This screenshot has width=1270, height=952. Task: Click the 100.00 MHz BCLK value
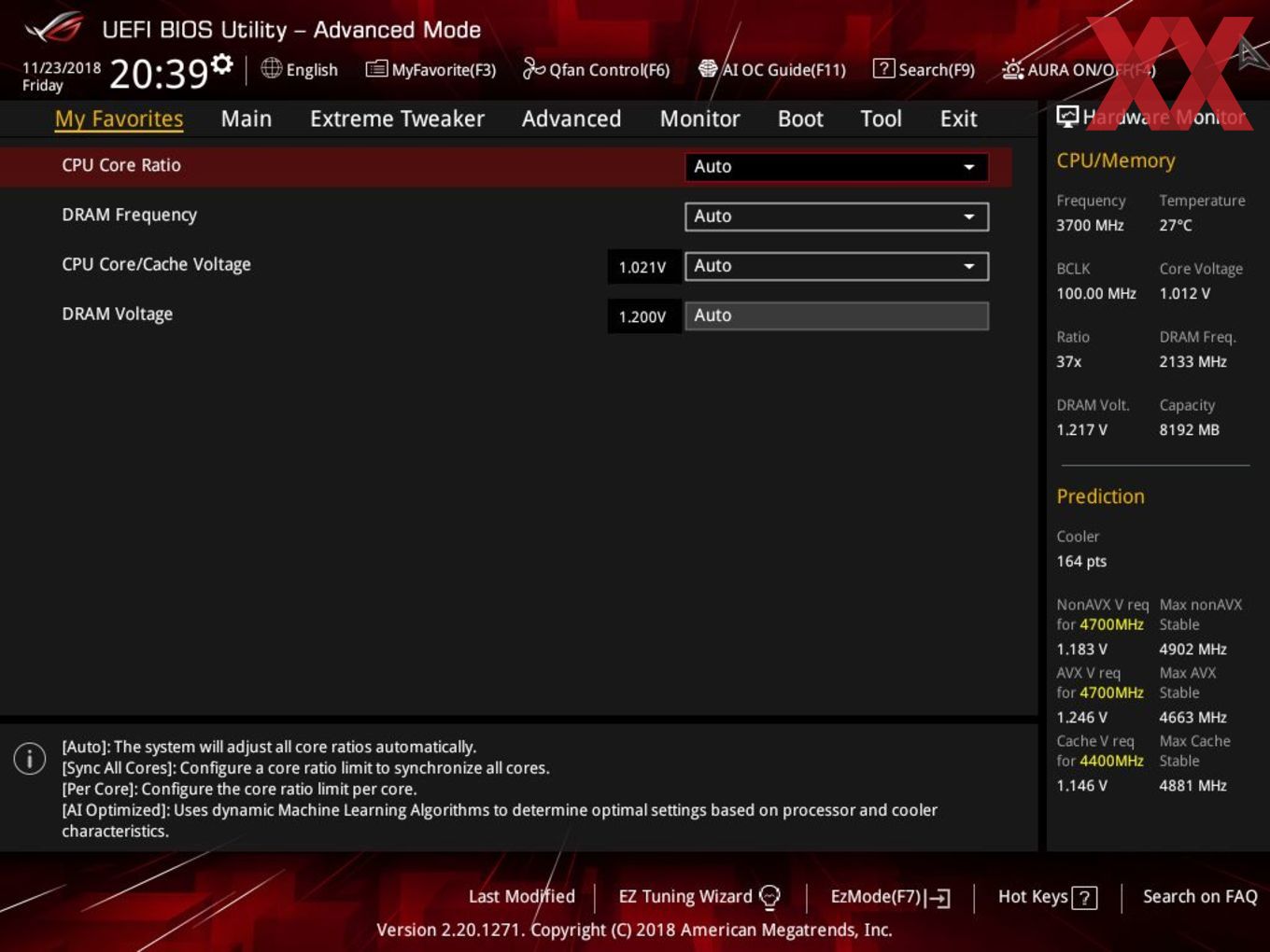tap(1096, 293)
